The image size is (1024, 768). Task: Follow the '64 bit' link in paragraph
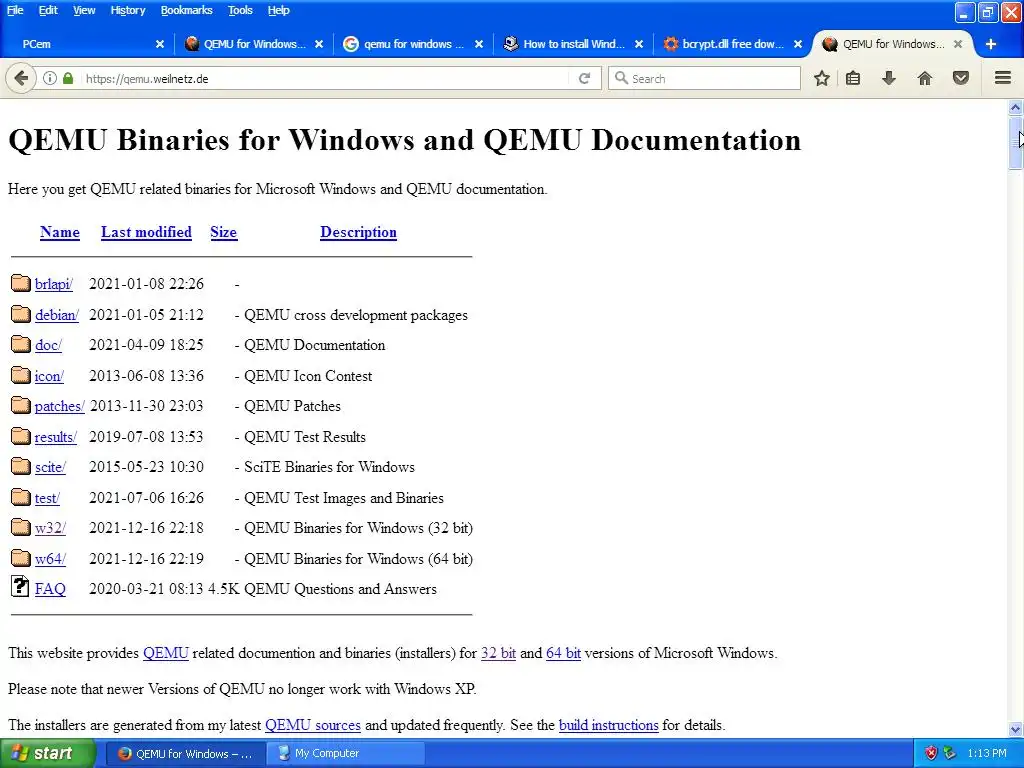tap(563, 653)
